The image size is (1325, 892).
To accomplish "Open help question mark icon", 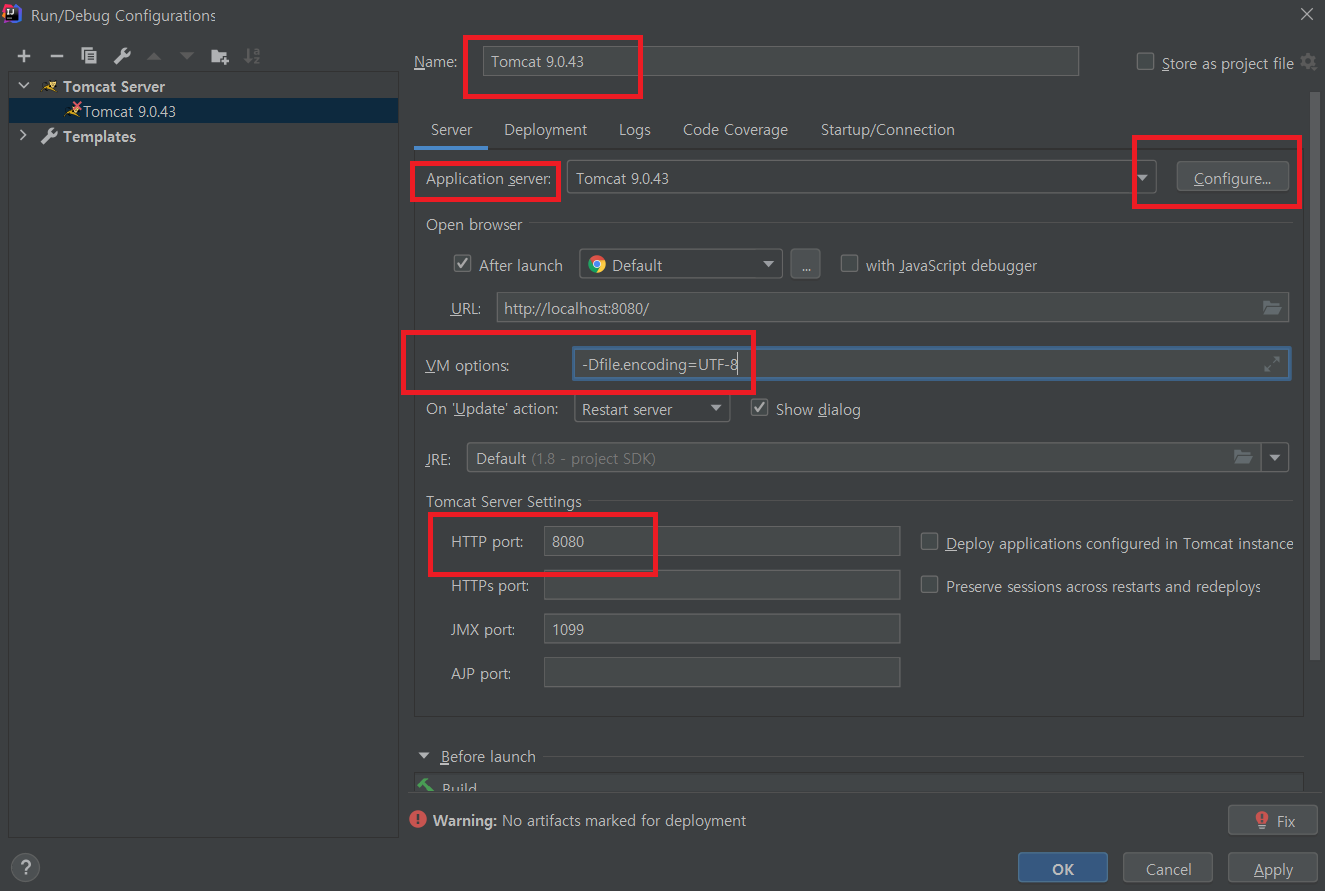I will coord(26,866).
